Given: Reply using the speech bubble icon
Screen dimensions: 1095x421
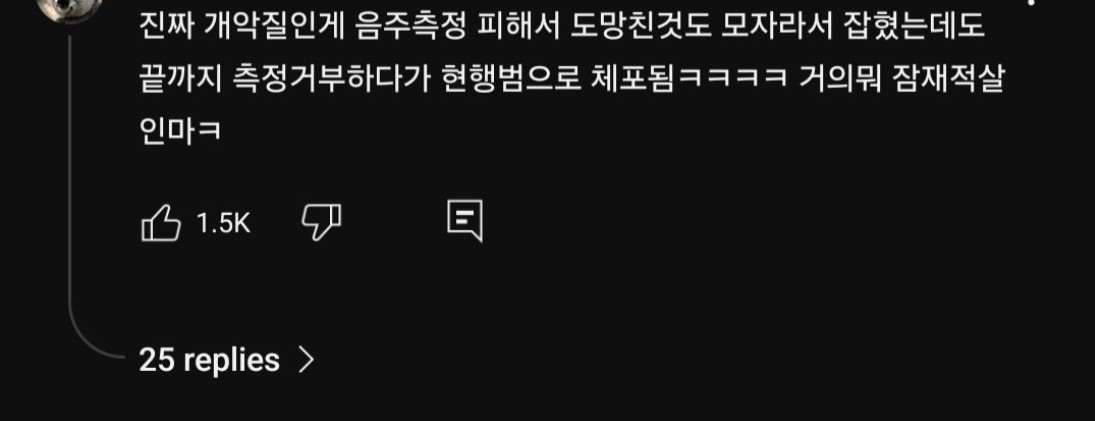Looking at the screenshot, I should (464, 222).
